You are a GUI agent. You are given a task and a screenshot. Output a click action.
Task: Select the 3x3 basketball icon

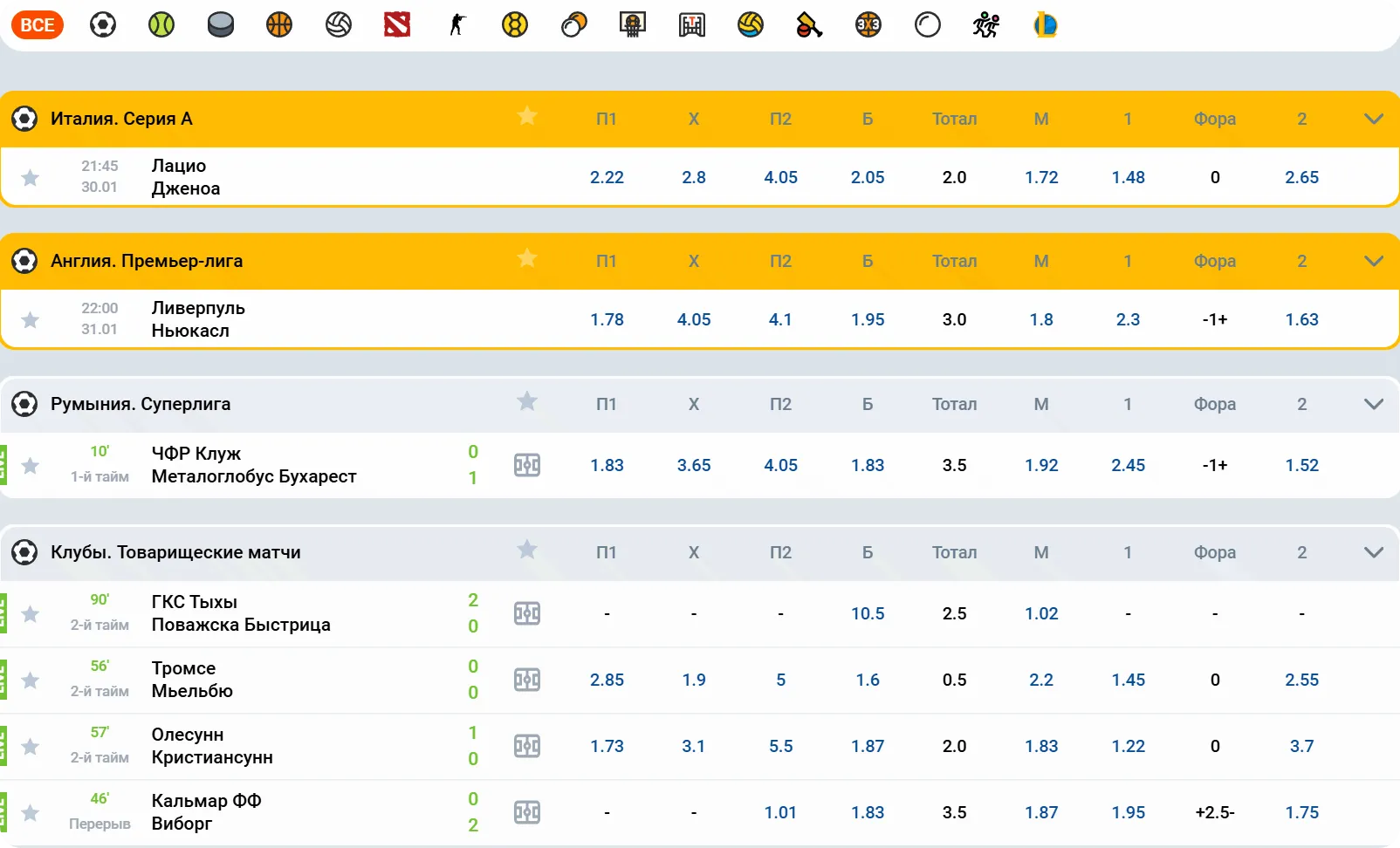coord(868,25)
